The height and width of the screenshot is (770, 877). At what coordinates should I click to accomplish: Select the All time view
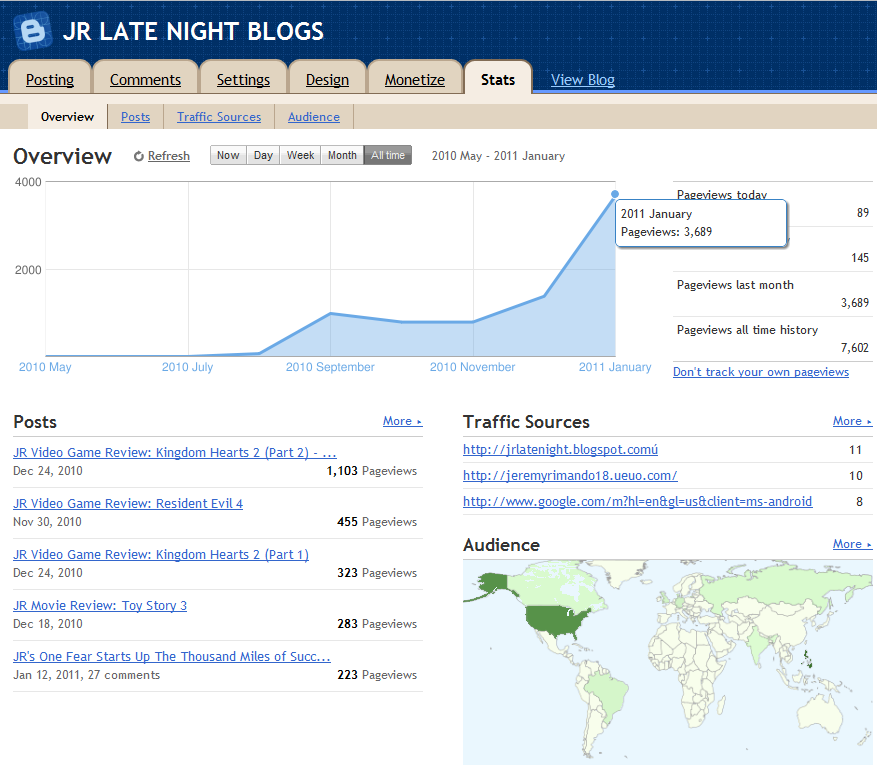[x=386, y=155]
